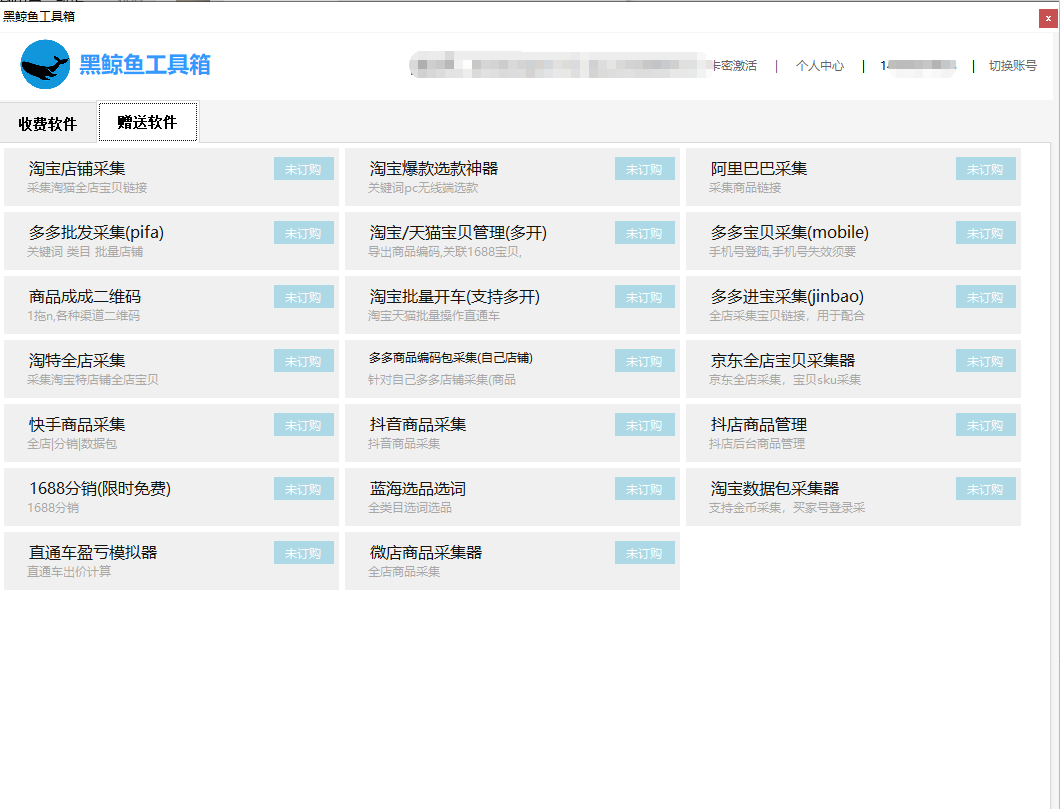Screen dimensions: 1060x809
Task: Select the 多多批发采集(pifa) title
Action: click(97, 232)
